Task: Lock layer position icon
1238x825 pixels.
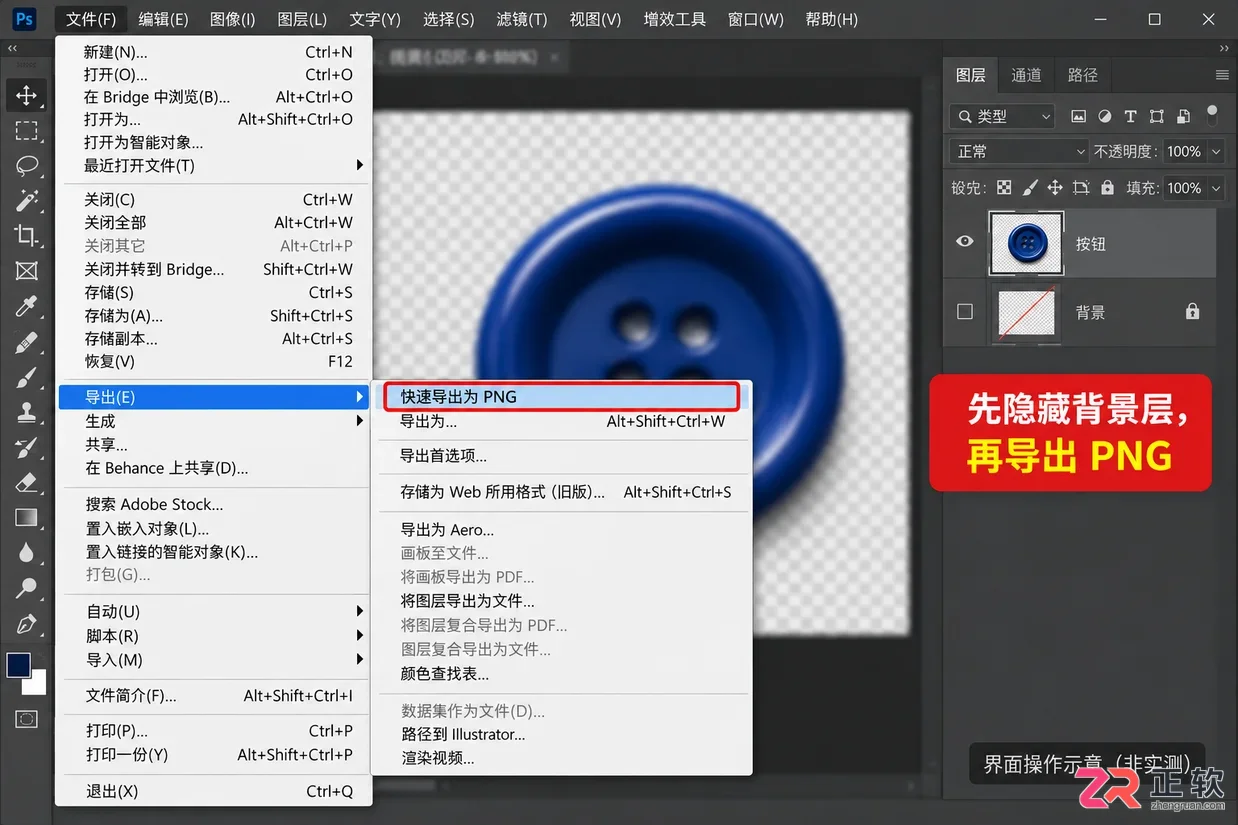Action: [x=1055, y=187]
